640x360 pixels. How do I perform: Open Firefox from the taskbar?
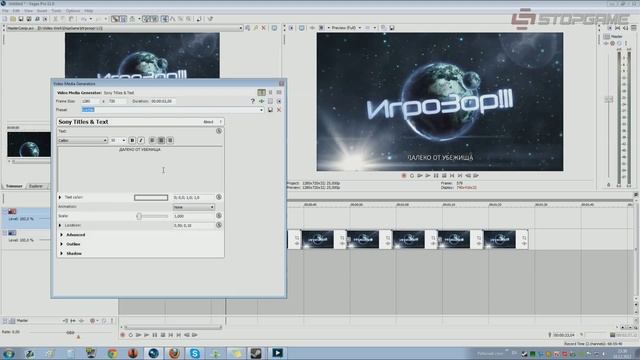[x=174, y=353]
